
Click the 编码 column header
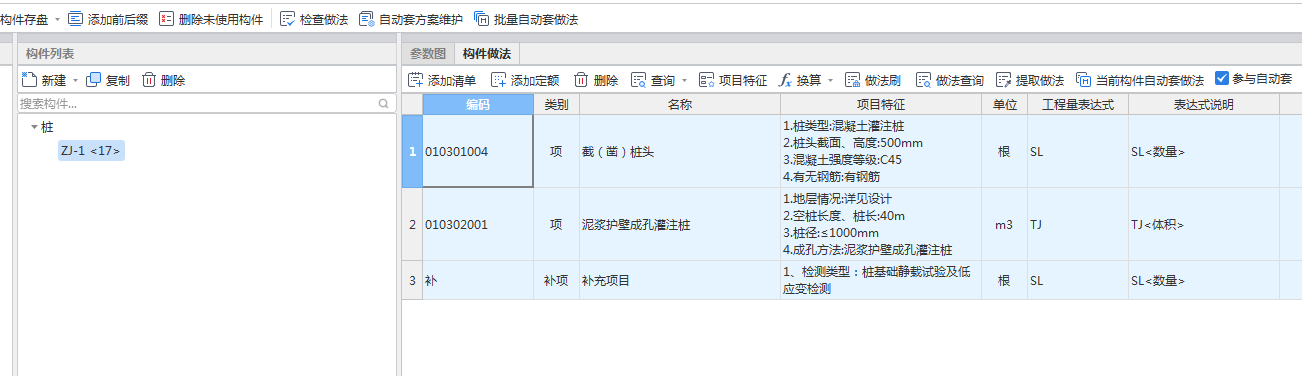[x=478, y=104]
